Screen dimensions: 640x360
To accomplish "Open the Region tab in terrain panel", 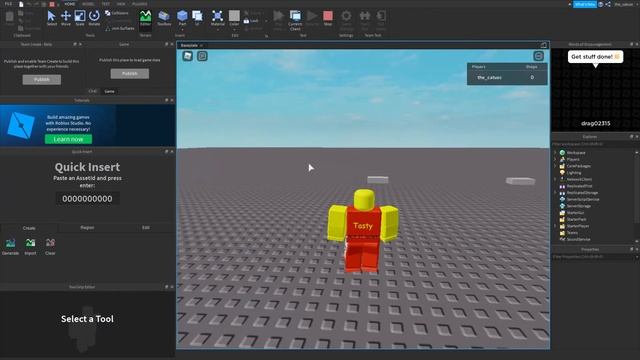I will click(87, 228).
